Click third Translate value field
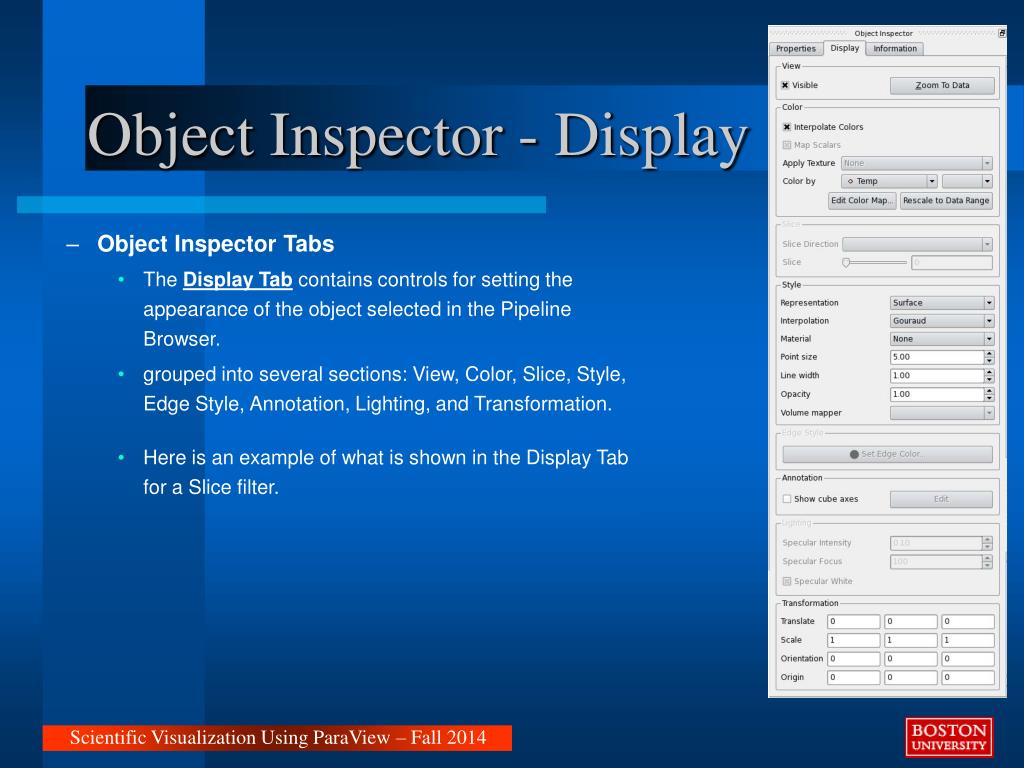Viewport: 1024px width, 768px height. point(968,622)
